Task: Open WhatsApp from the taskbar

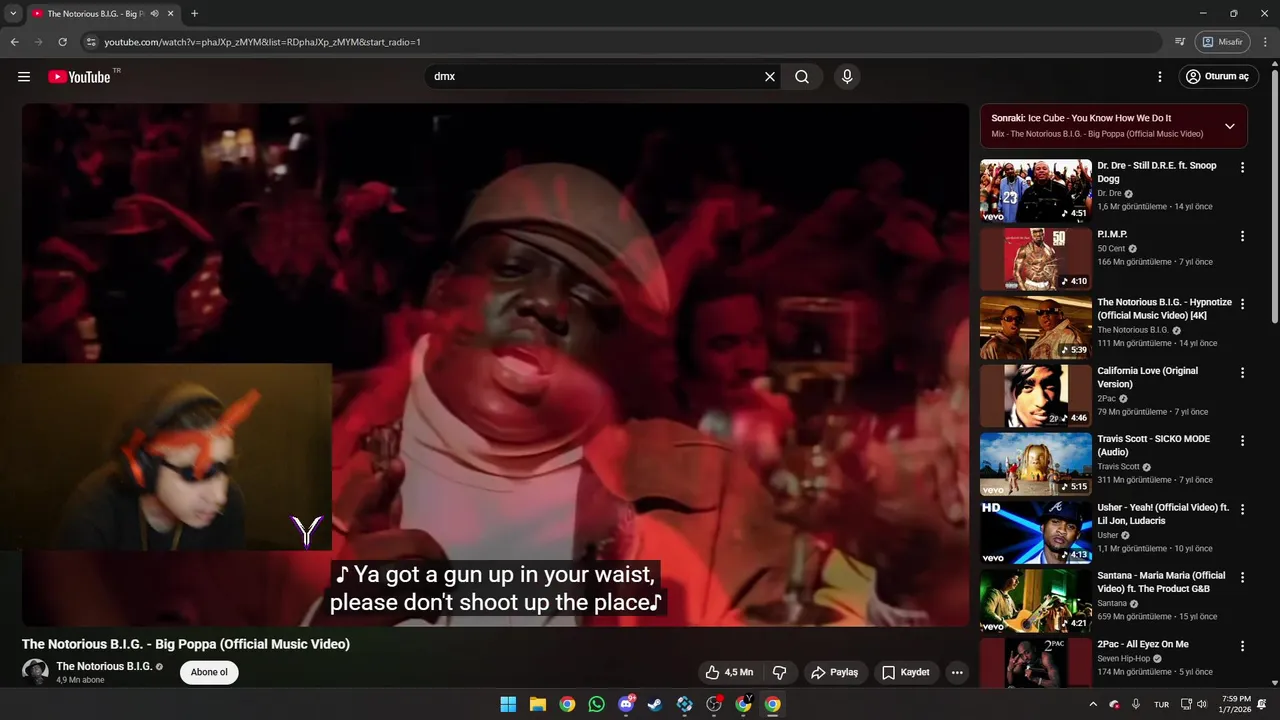Action: point(597,704)
